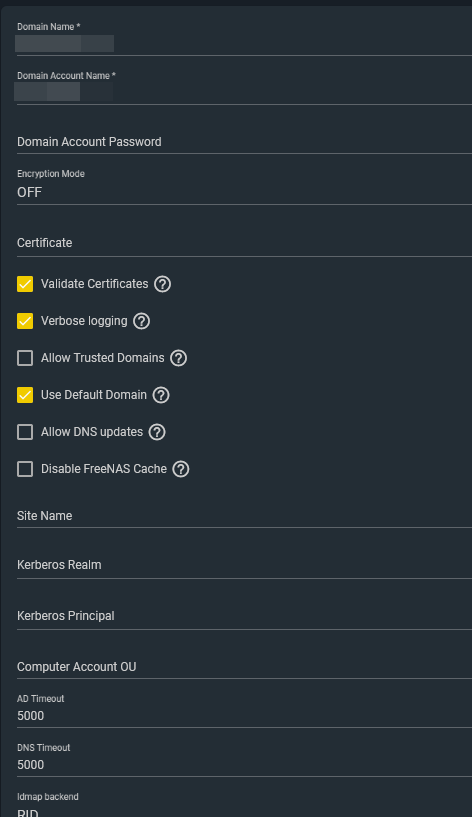Show Verbose logging help tooltip icon

[141, 321]
